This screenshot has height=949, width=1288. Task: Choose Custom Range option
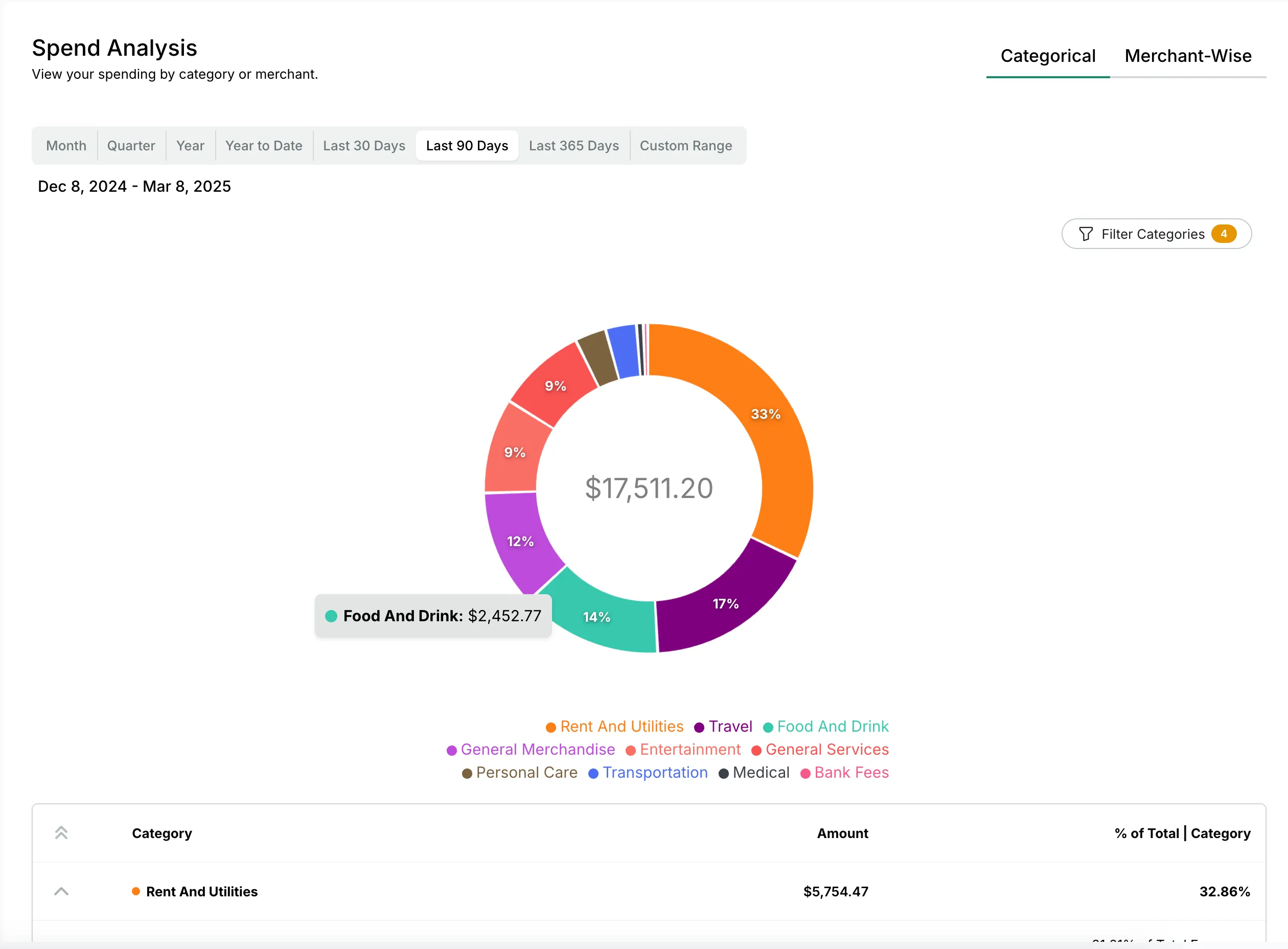(685, 146)
